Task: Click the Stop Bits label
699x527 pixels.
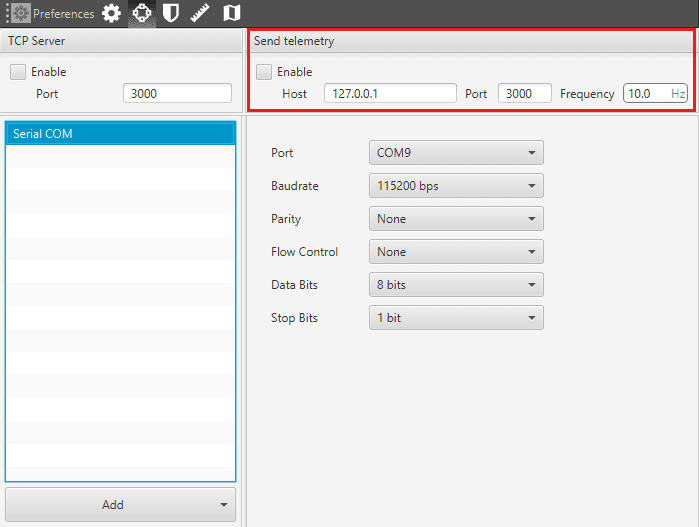Action: pos(294,318)
